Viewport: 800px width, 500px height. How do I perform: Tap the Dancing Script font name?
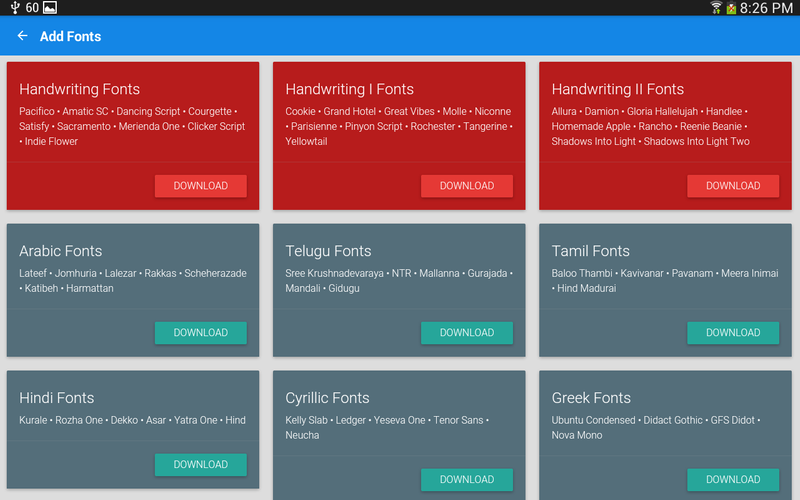coord(148,111)
